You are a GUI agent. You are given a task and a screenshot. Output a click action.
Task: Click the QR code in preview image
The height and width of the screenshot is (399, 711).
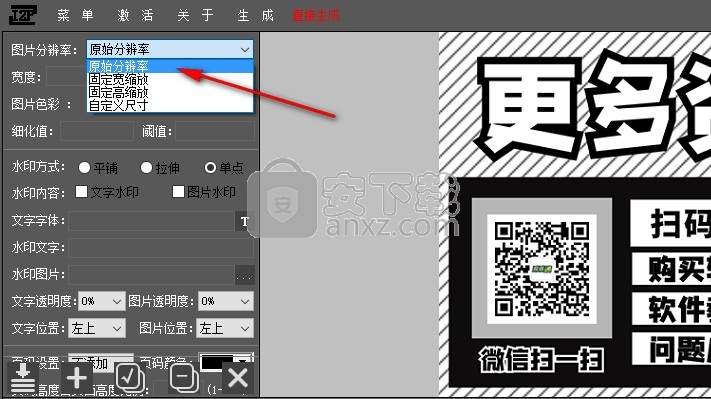(x=542, y=269)
